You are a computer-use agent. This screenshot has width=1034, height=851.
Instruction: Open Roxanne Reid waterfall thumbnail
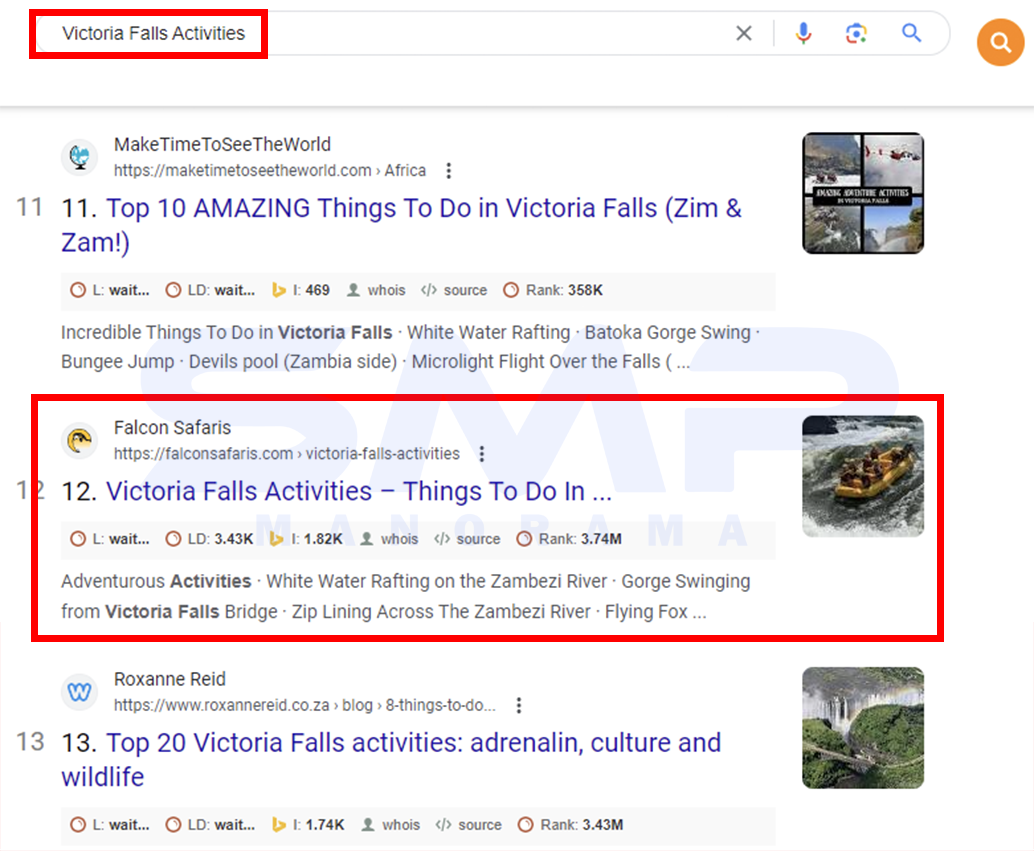point(863,728)
